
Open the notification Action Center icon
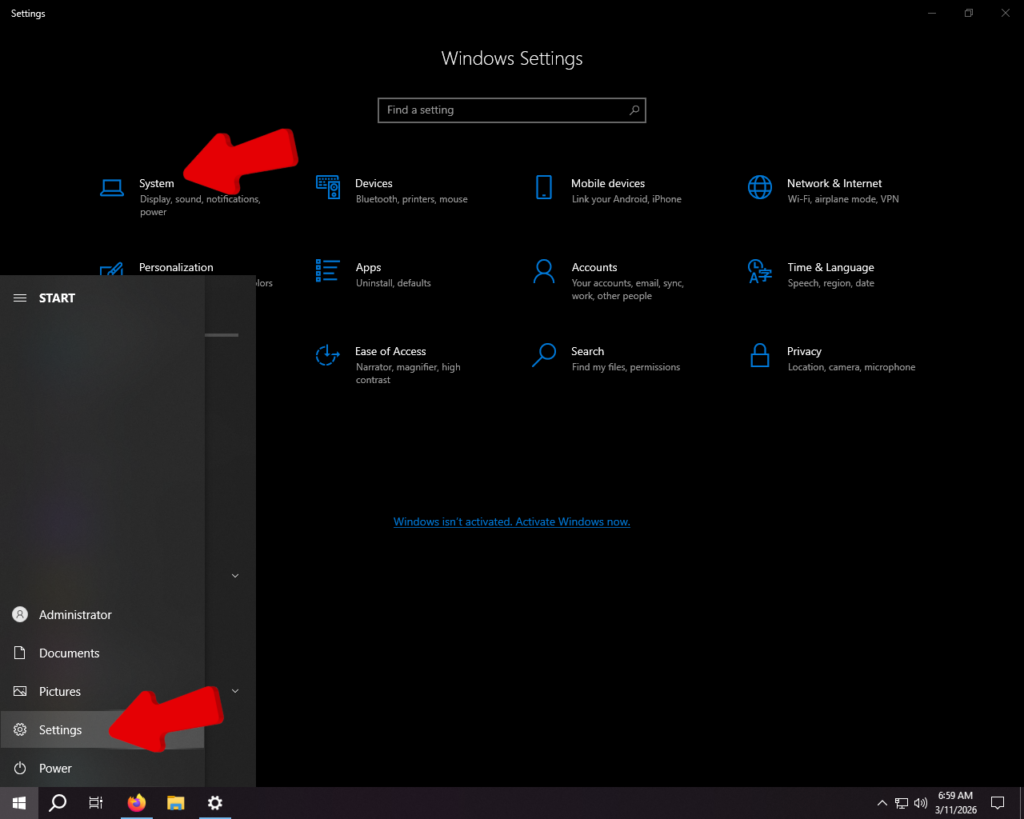coord(996,802)
